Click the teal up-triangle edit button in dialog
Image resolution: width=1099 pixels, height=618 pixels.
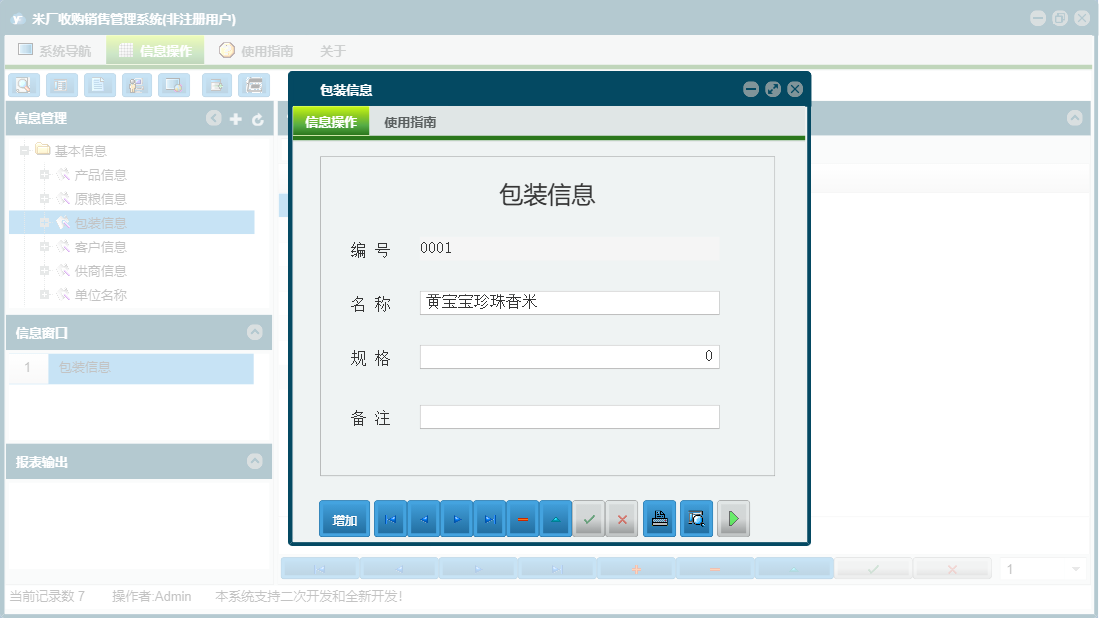tap(556, 519)
